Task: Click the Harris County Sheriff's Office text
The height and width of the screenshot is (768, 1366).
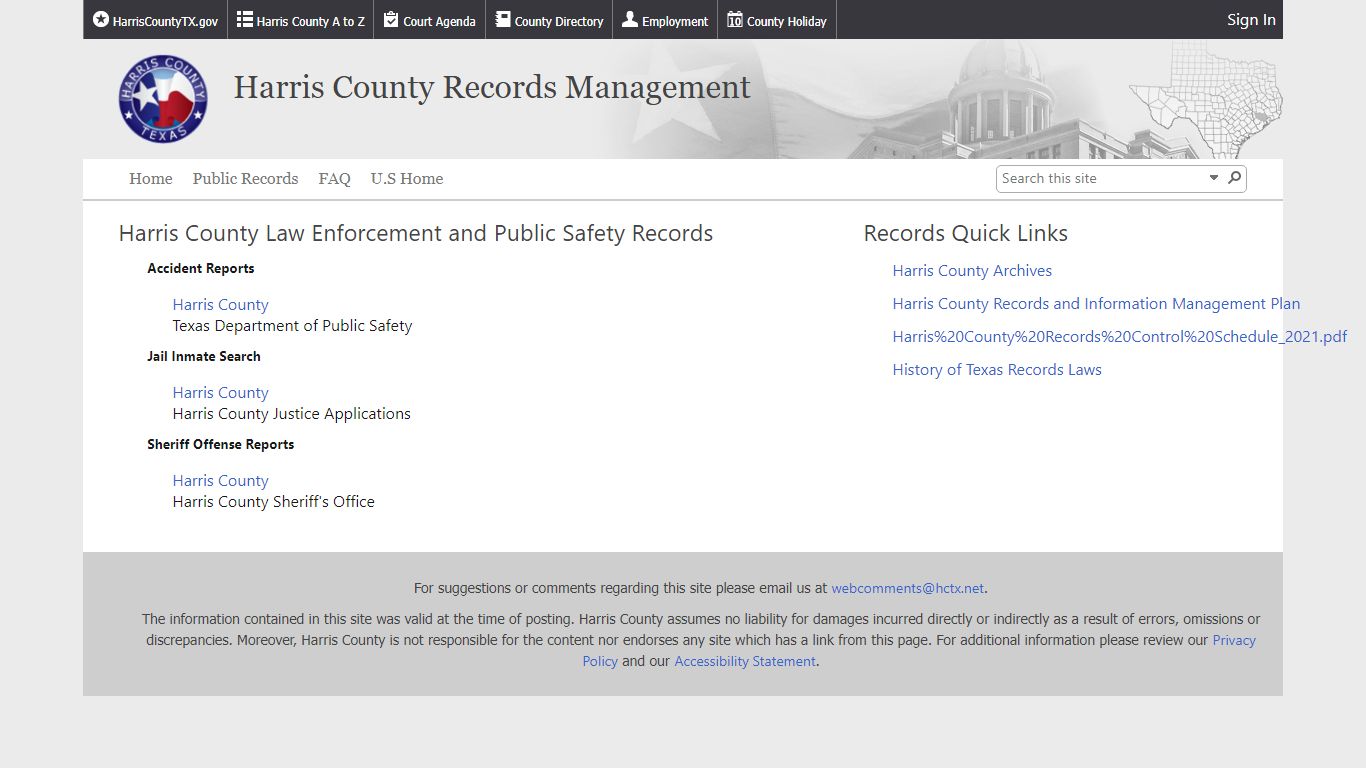Action: tap(274, 502)
